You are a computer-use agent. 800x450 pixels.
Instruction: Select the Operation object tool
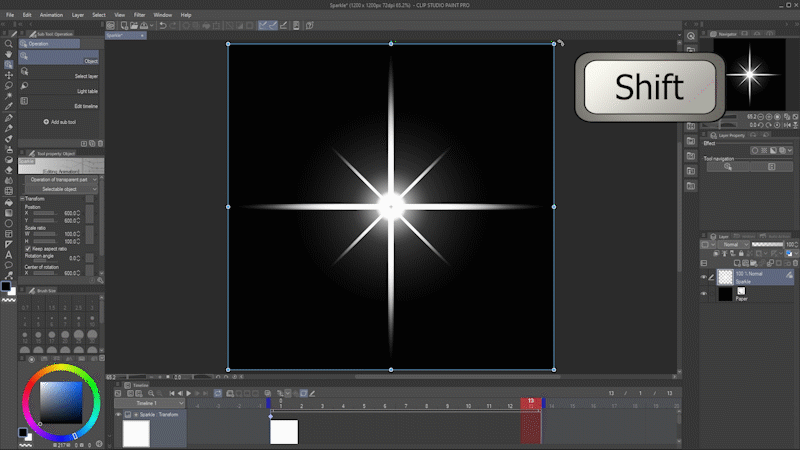tap(9, 65)
